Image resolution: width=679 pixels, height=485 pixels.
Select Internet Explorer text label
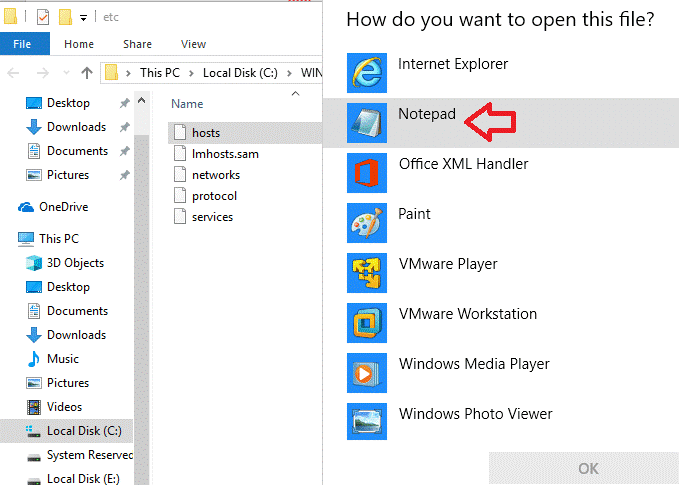453,64
